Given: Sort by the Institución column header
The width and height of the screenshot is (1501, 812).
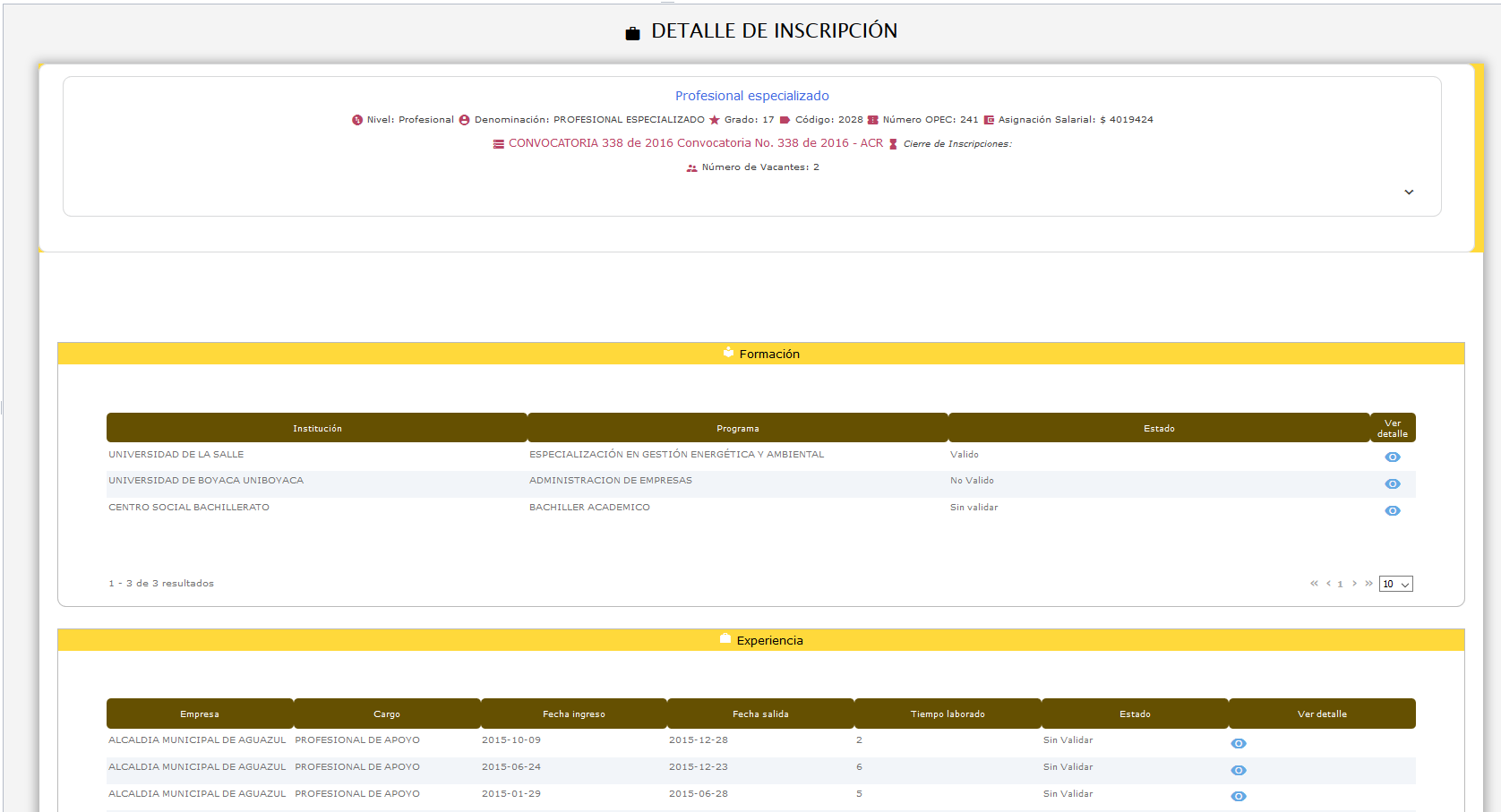Looking at the screenshot, I should click(x=317, y=428).
